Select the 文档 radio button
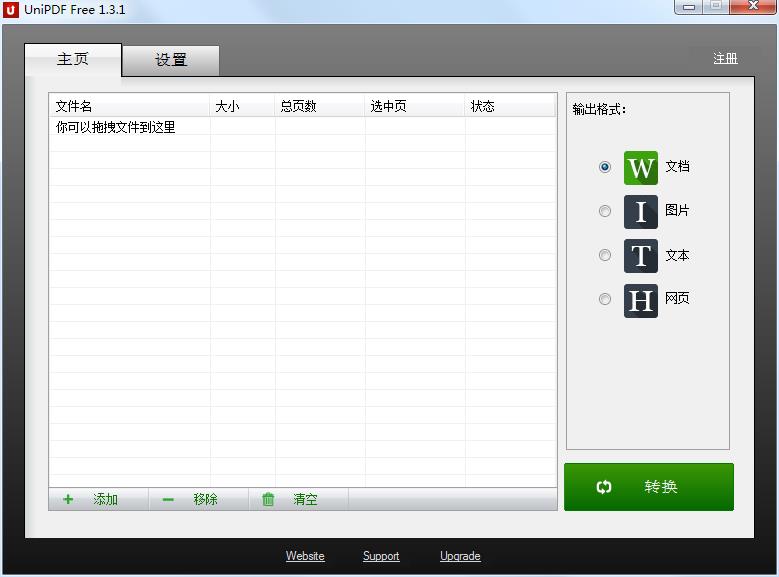 (x=605, y=167)
